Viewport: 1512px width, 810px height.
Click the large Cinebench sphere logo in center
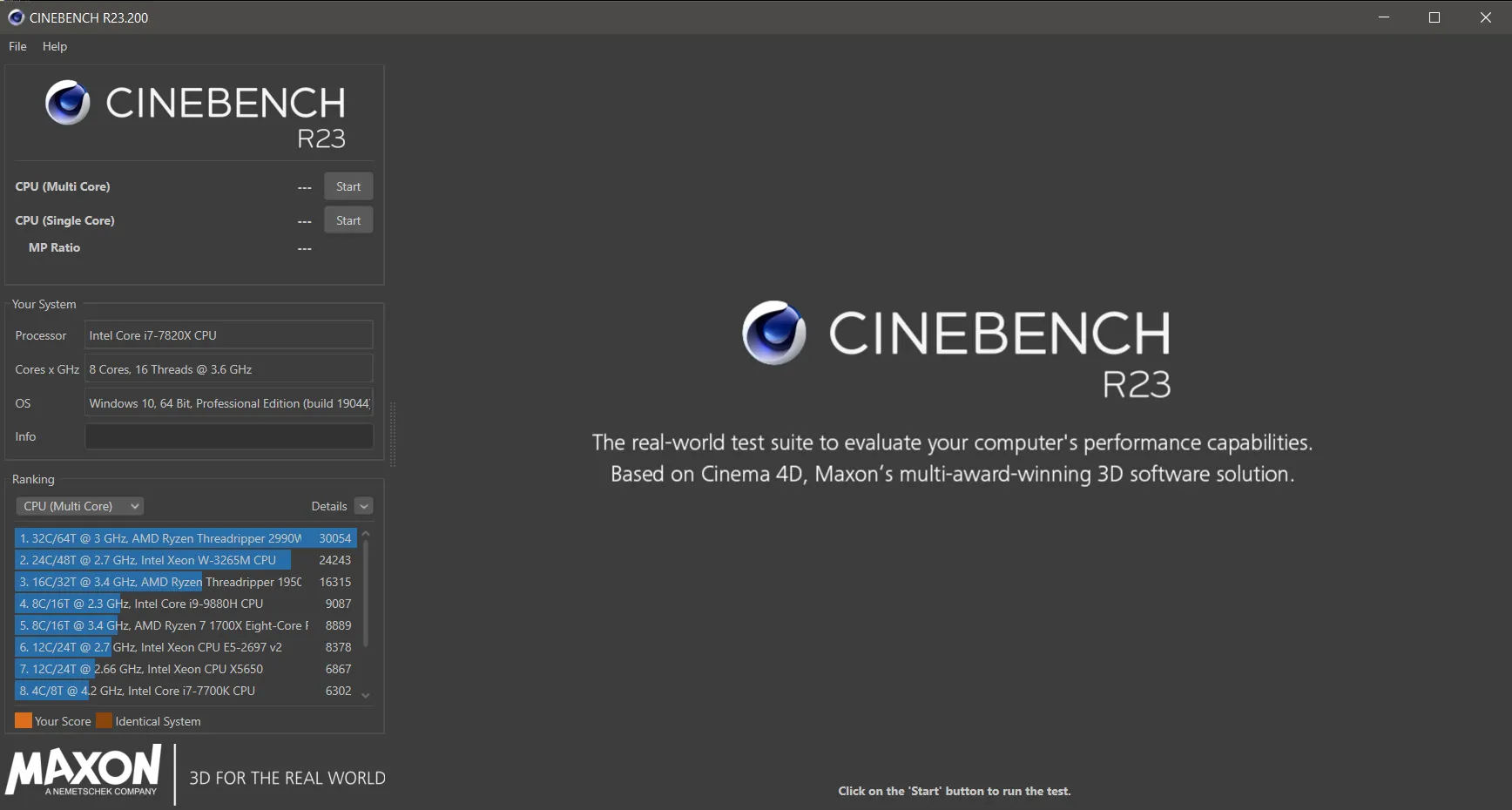773,333
